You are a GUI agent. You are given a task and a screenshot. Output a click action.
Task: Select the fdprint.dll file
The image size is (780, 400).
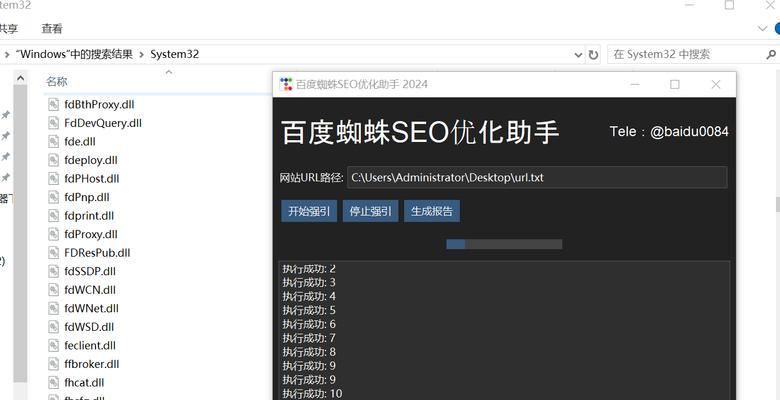(x=89, y=216)
